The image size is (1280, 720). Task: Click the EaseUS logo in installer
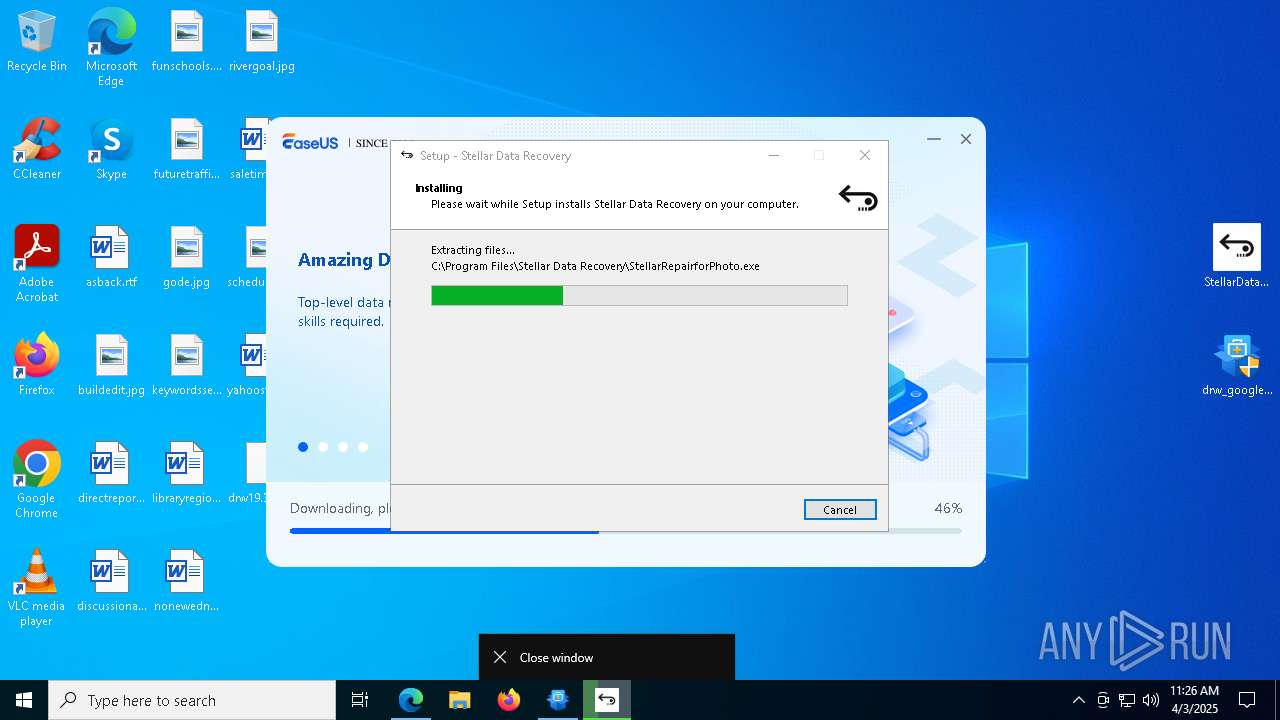(310, 142)
